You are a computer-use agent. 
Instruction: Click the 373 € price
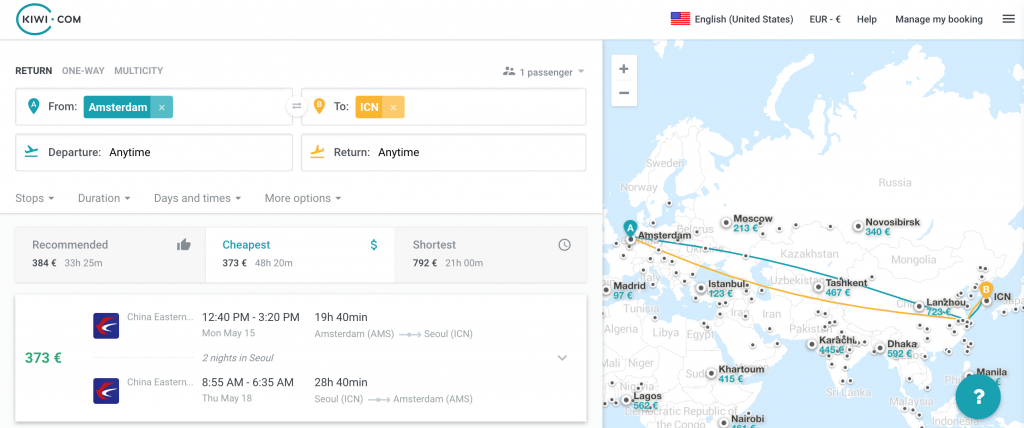pos(43,357)
